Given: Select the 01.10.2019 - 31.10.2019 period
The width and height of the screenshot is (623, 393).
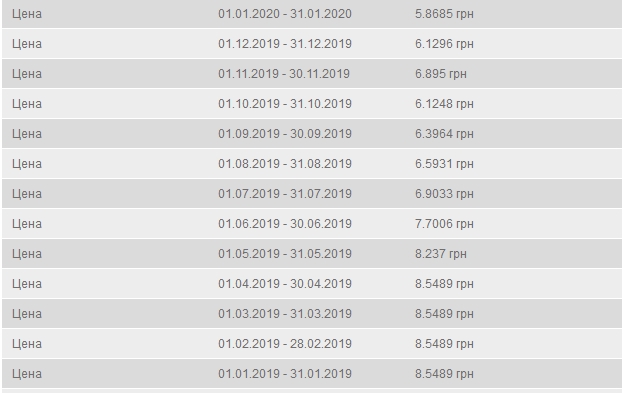Looking at the screenshot, I should click(x=285, y=104).
